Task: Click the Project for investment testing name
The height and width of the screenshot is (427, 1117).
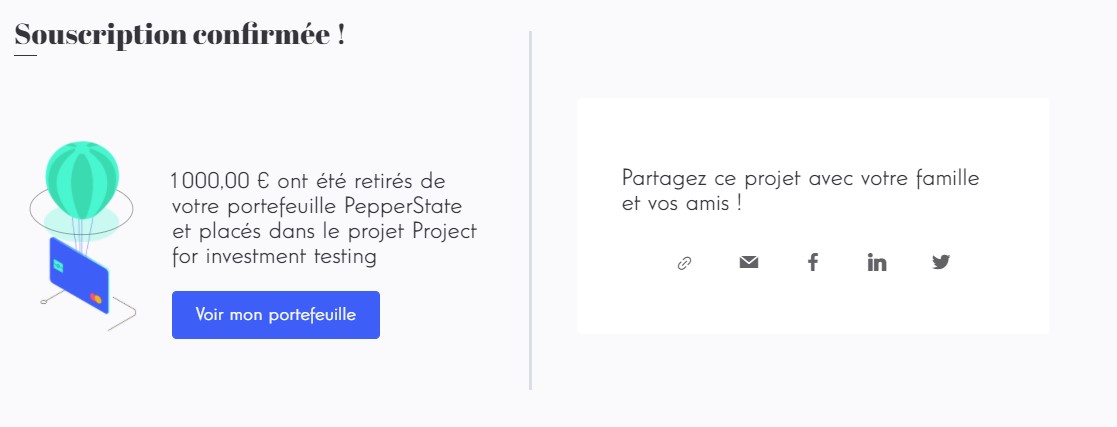Action: (324, 244)
